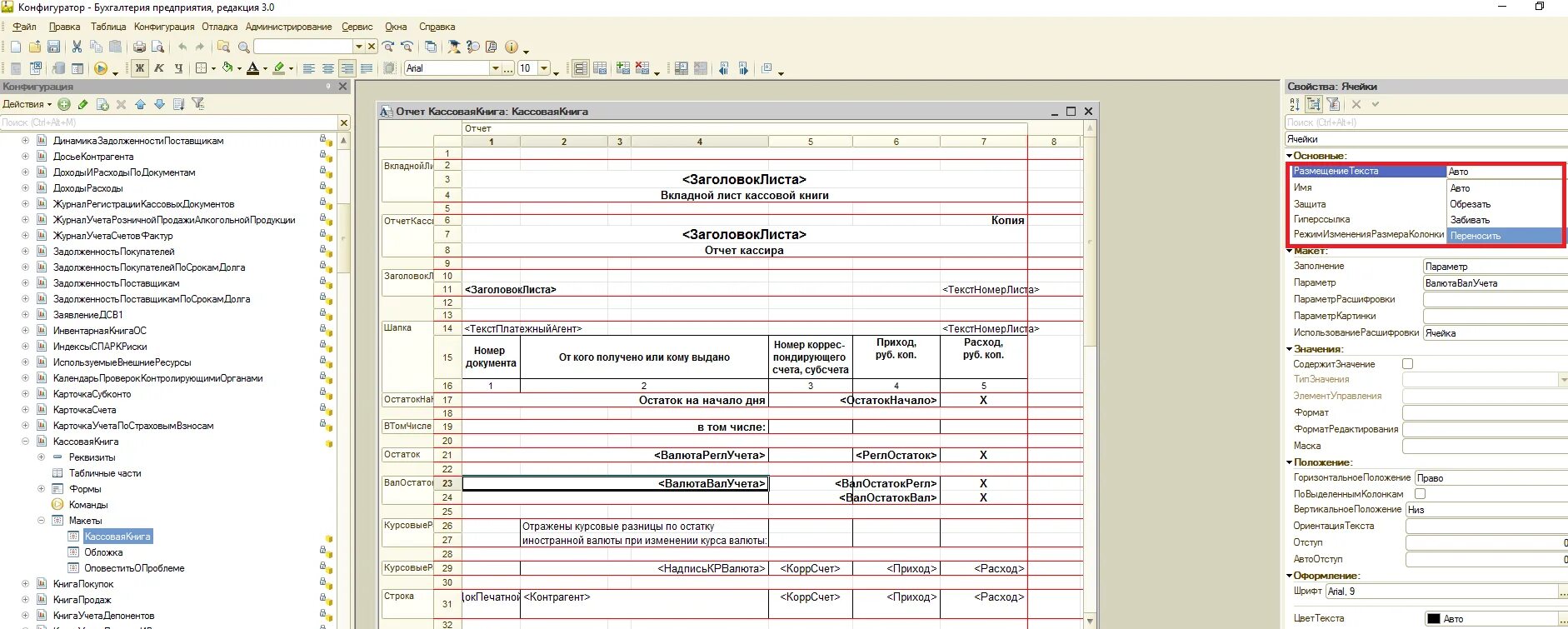Viewport: 1568px width, 629px height.
Task: Start debugging with the Run icon
Action: (x=101, y=68)
